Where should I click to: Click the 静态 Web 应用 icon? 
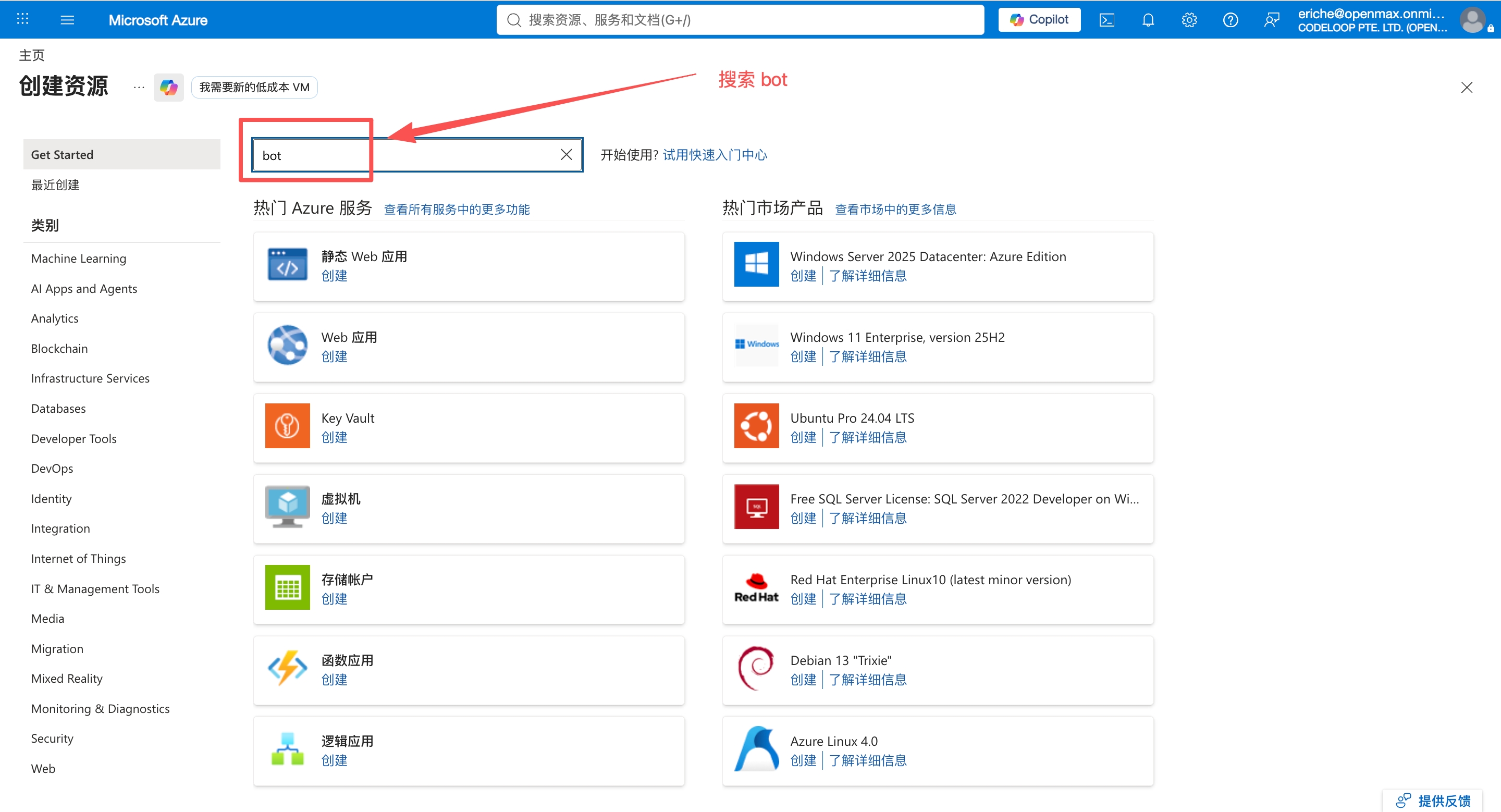pyautogui.click(x=287, y=264)
